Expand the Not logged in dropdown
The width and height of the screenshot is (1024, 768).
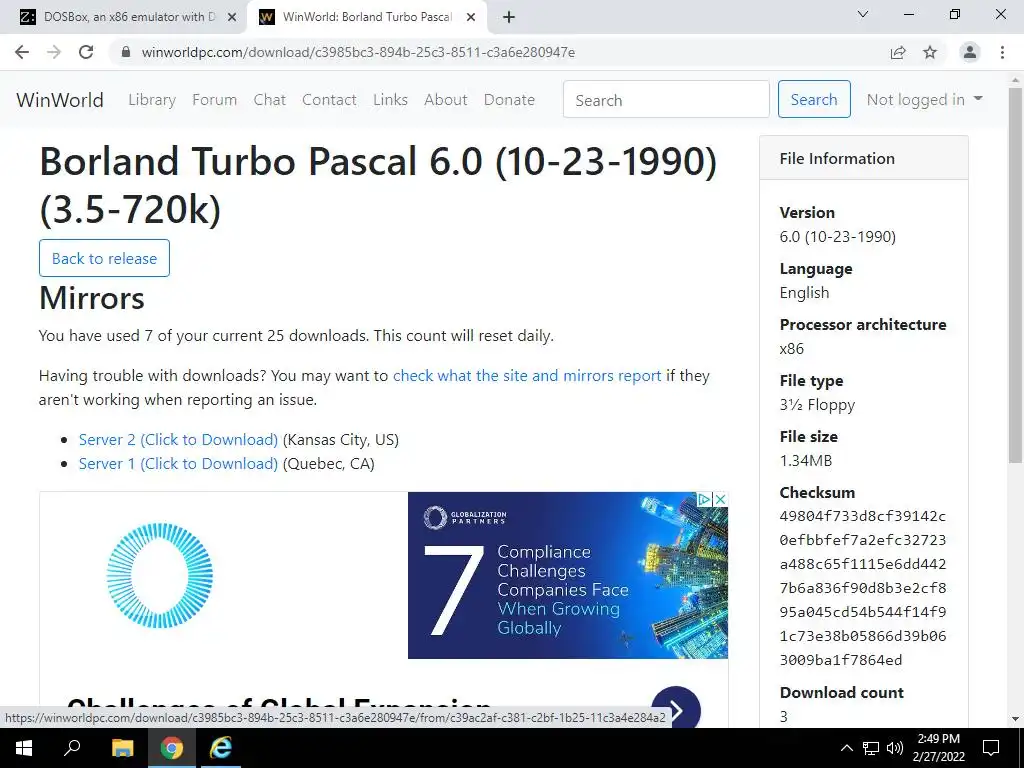[924, 99]
